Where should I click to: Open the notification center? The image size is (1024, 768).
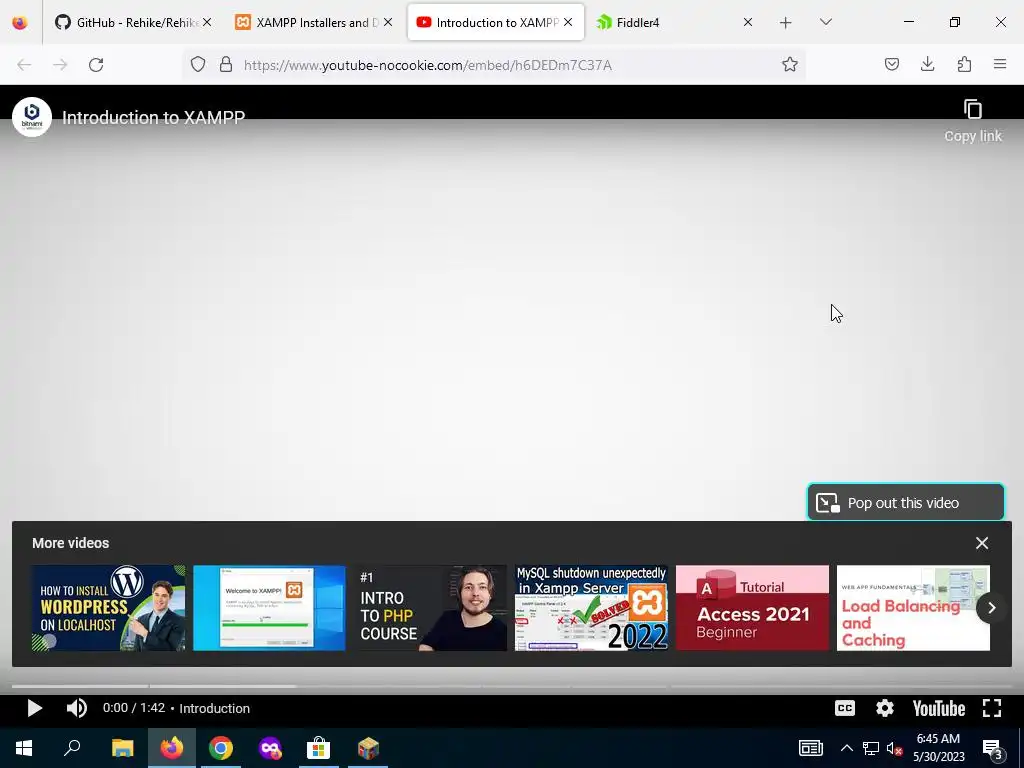993,748
